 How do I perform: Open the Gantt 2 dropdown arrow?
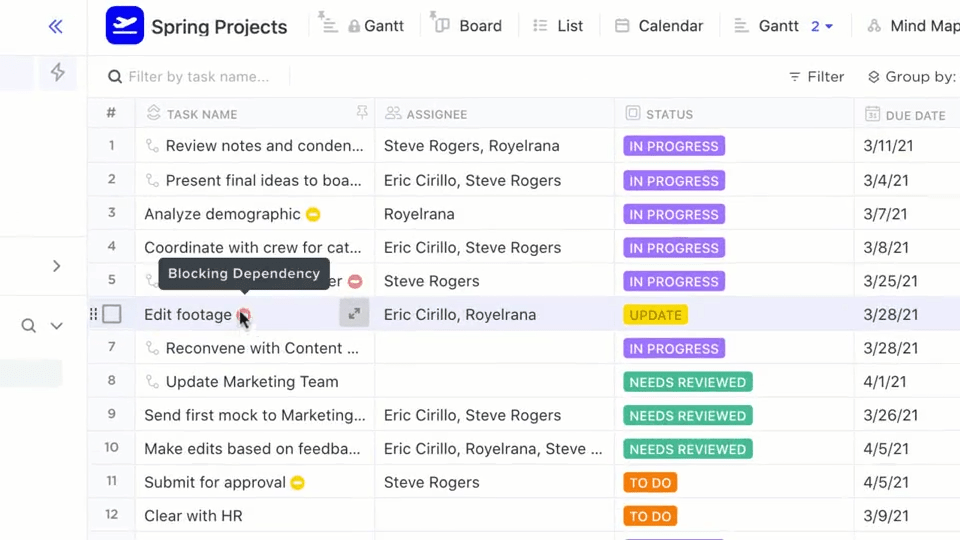829,26
